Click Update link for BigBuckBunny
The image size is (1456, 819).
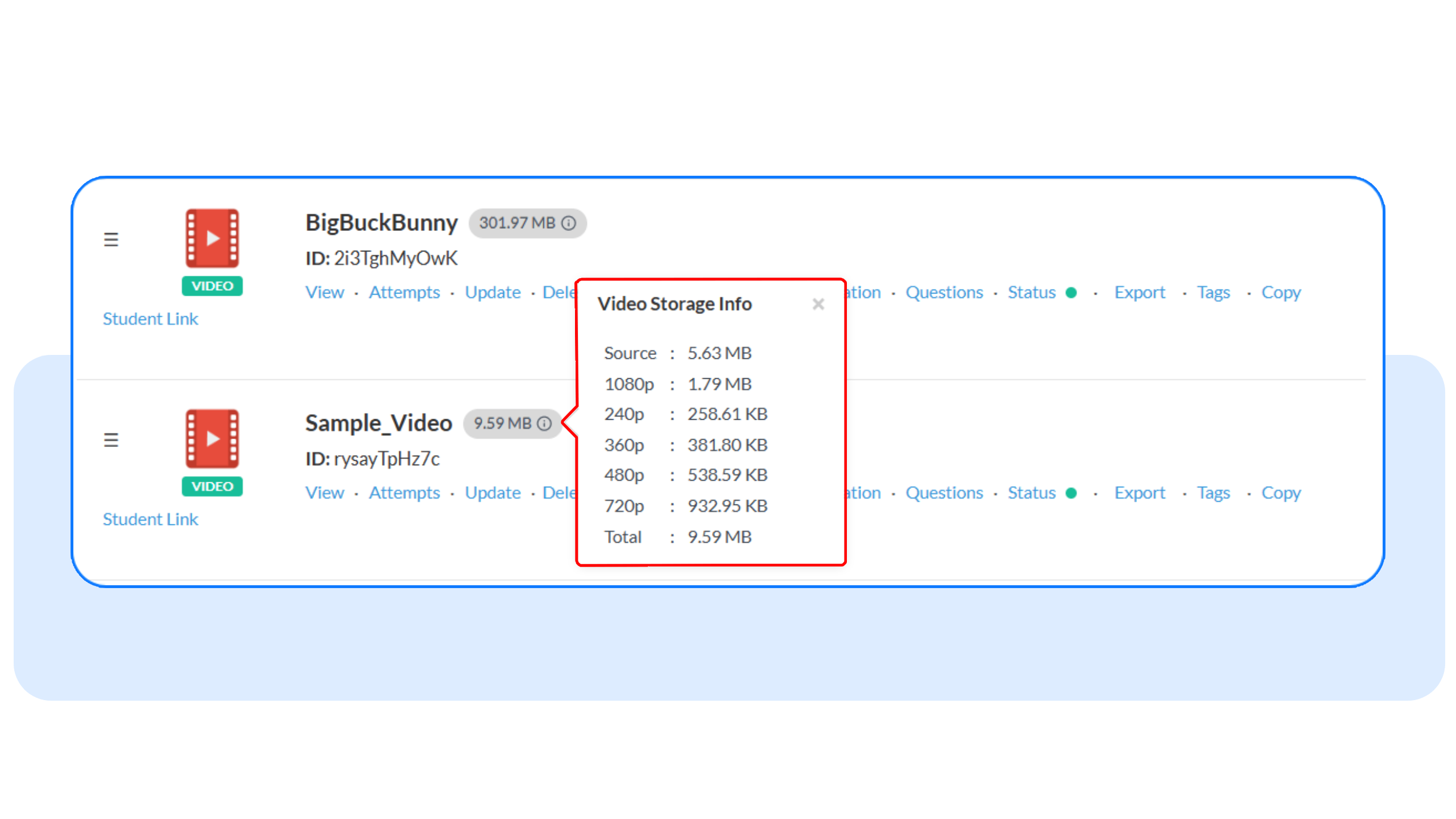(493, 292)
